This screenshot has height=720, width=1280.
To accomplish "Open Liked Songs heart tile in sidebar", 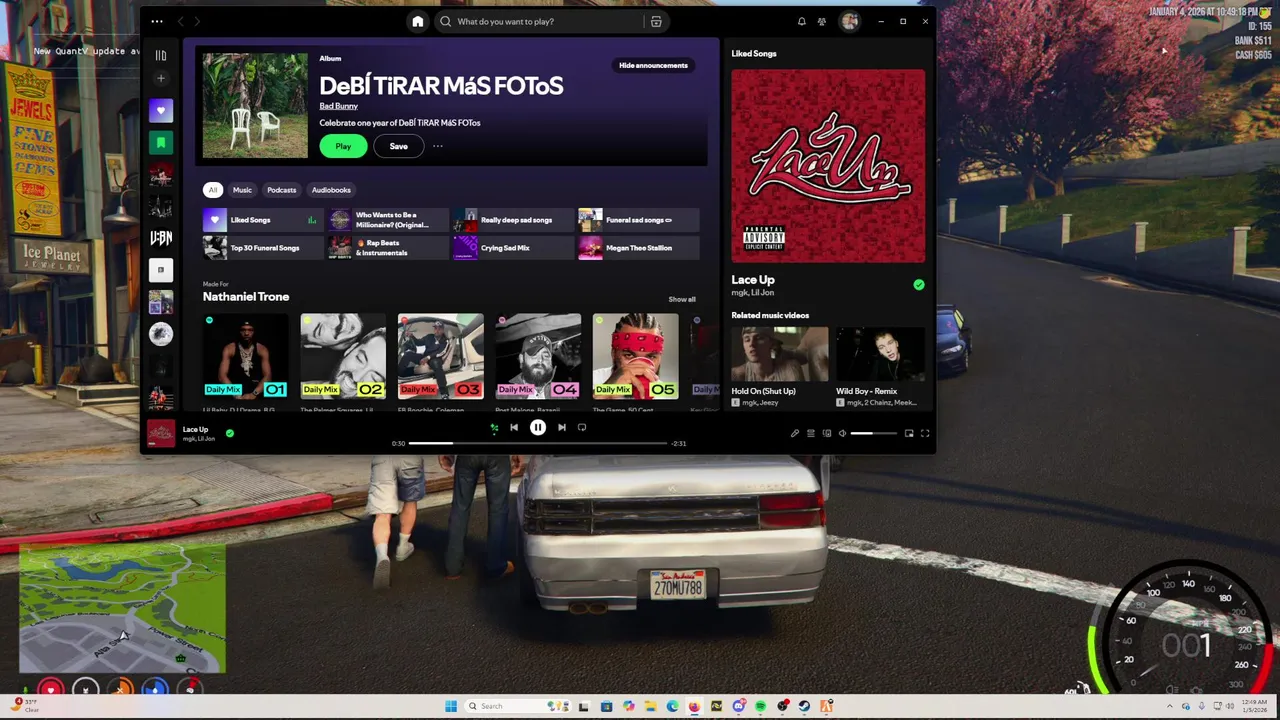I will 161,110.
